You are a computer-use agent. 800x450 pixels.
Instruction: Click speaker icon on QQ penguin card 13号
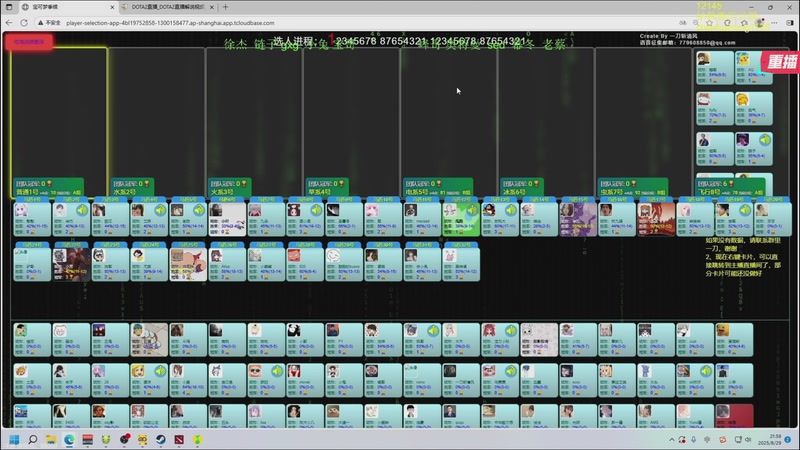tap(511, 210)
